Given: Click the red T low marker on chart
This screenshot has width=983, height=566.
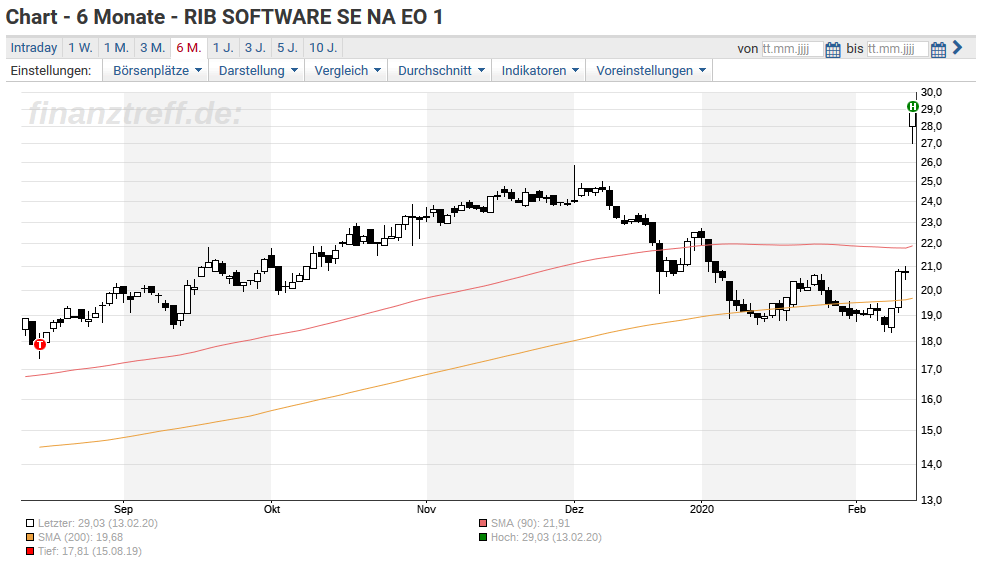Looking at the screenshot, I should tap(40, 345).
